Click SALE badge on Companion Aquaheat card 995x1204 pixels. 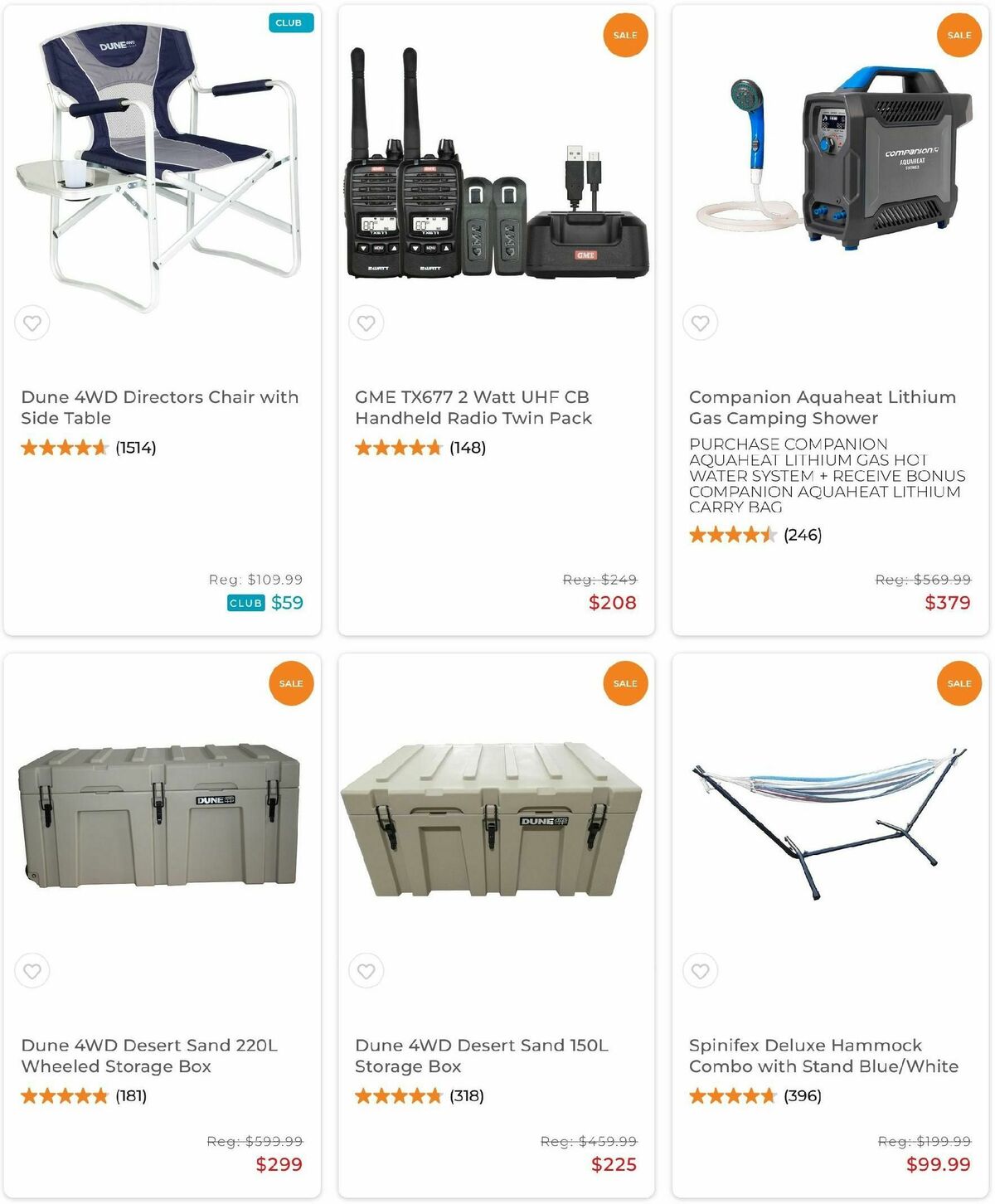coord(959,35)
